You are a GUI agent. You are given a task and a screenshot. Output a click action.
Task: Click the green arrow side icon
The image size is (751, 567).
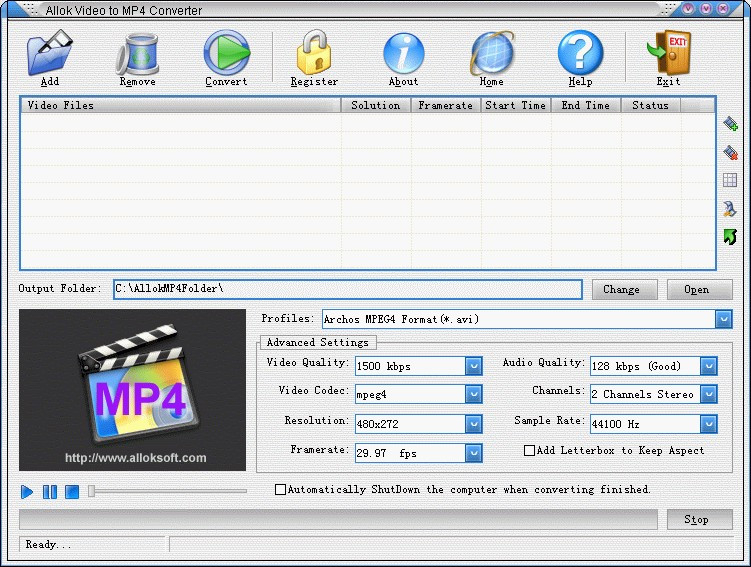coord(730,237)
